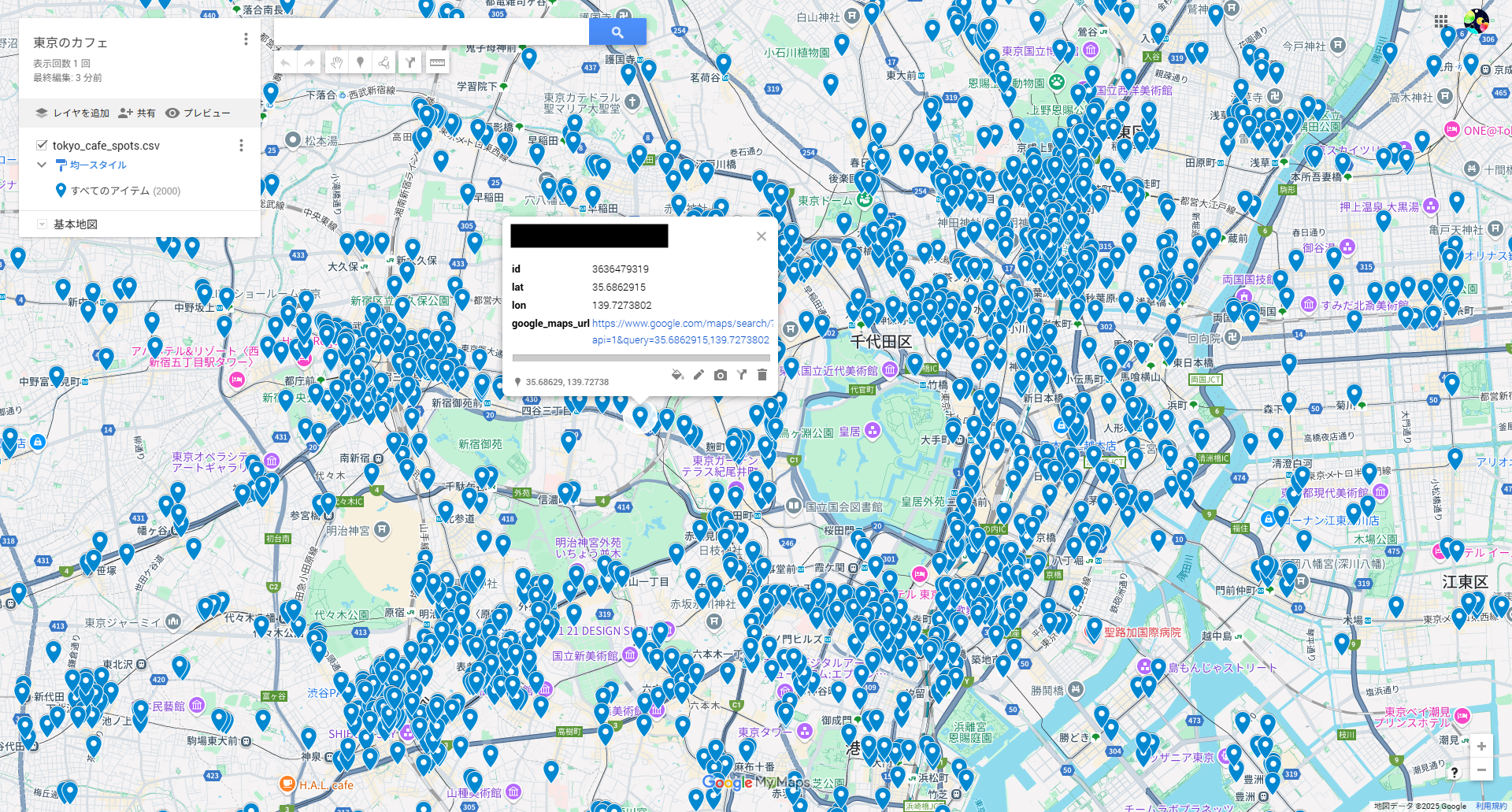Edit the marker using the pencil icon

(699, 376)
